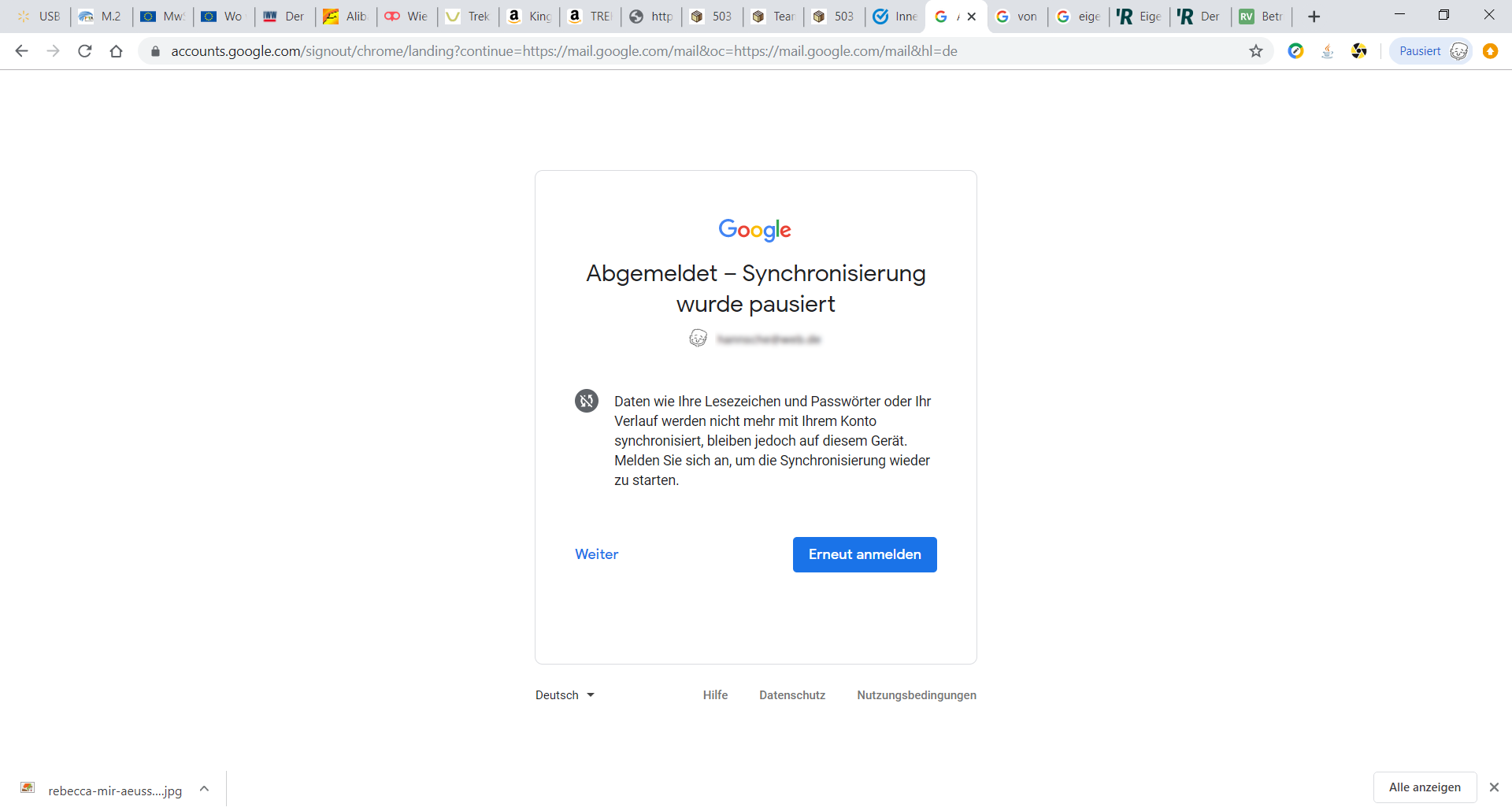This screenshot has height=811, width=1512.
Task: Open the 'Datenschutz' link
Action: tap(792, 694)
